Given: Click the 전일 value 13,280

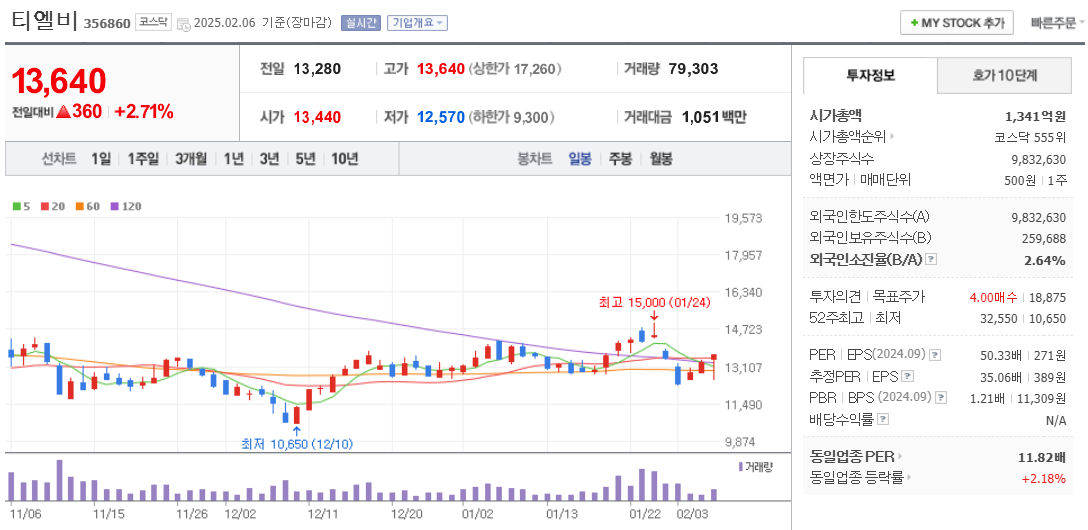Looking at the screenshot, I should point(317,69).
